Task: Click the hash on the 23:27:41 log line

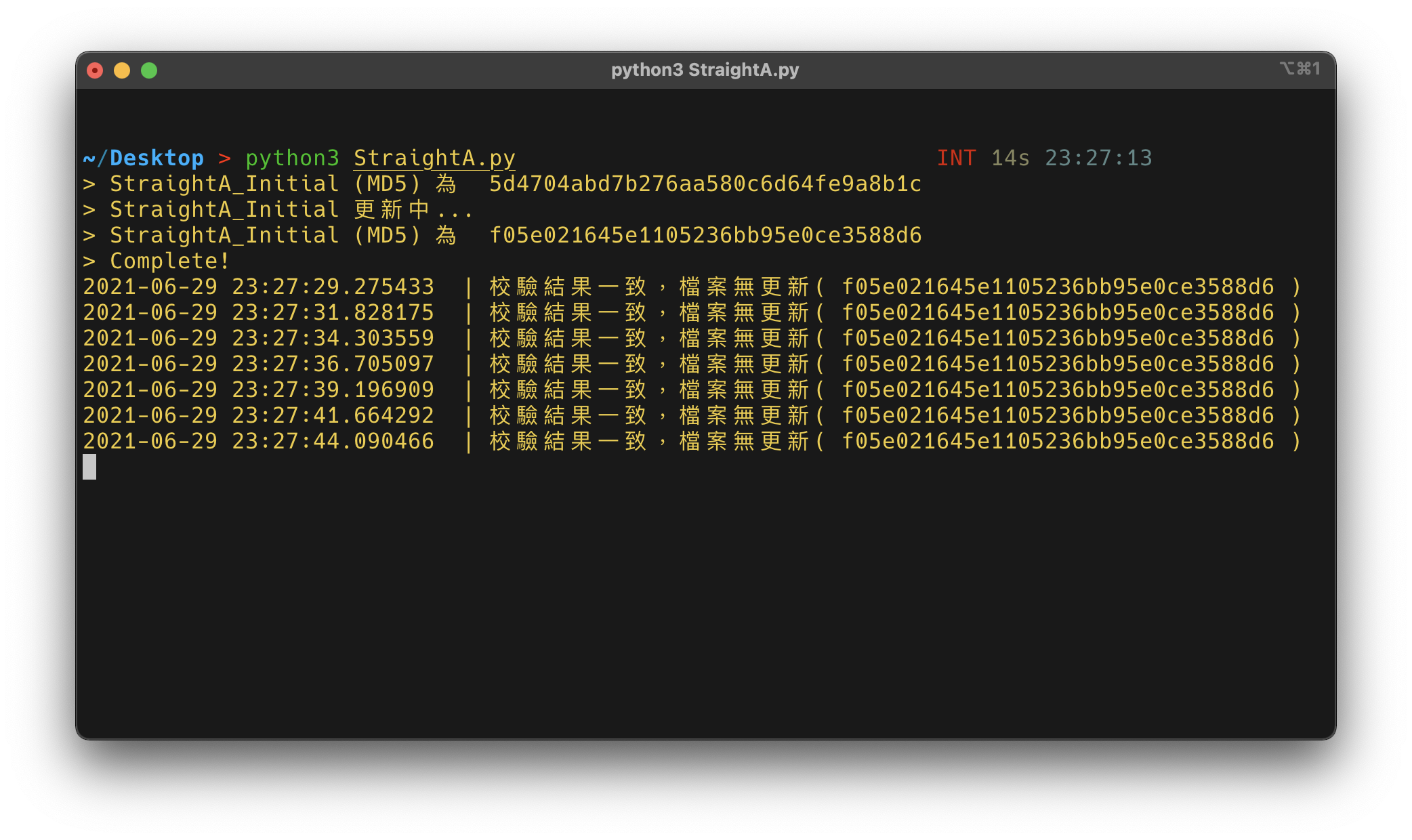Action: pyautogui.click(x=1057, y=415)
